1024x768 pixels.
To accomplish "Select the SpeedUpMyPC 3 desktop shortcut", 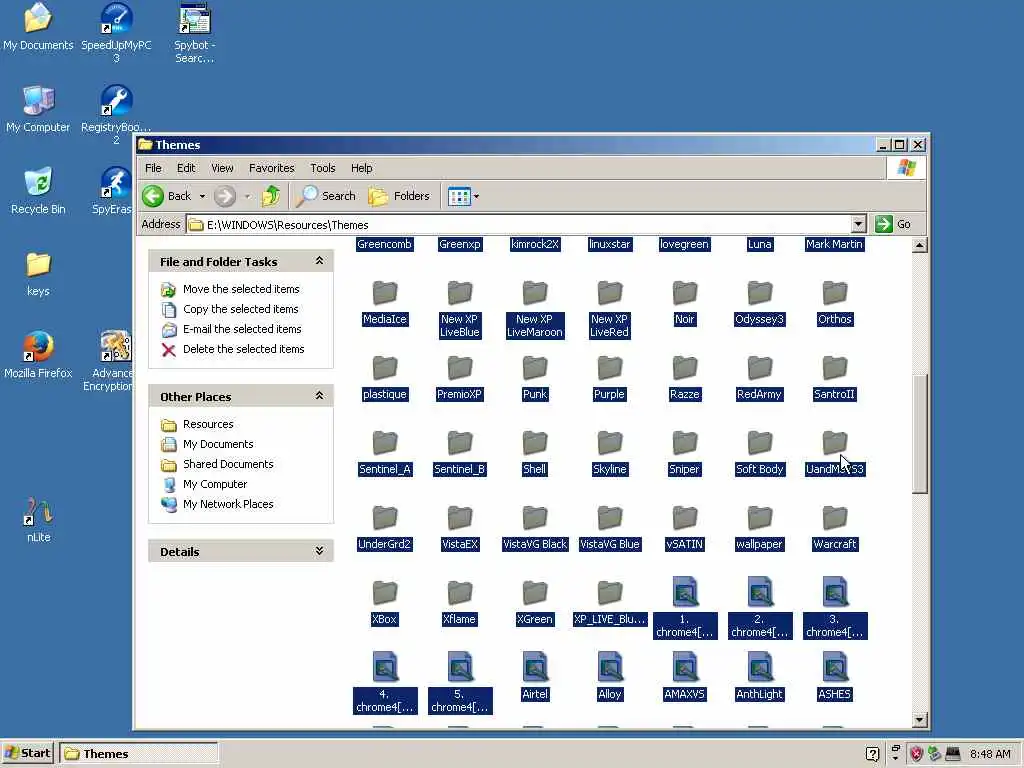I will [x=116, y=33].
